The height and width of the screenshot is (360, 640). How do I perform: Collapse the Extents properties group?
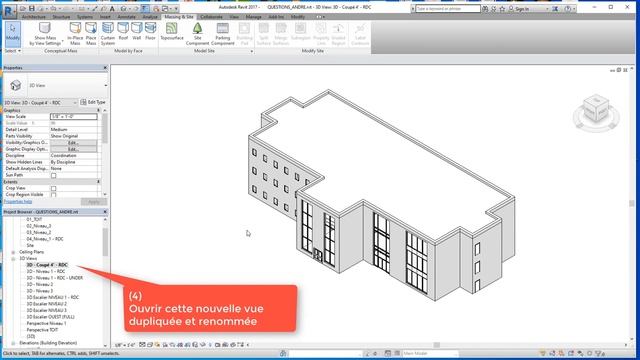[x=98, y=182]
